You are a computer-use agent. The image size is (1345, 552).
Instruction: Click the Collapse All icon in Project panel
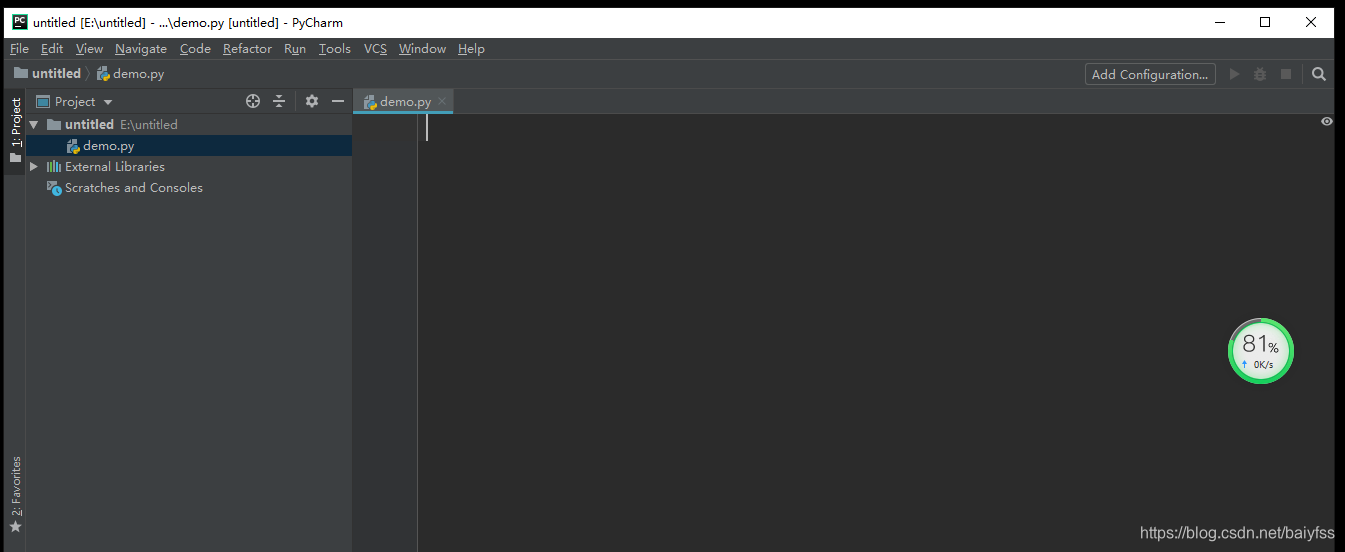click(279, 101)
